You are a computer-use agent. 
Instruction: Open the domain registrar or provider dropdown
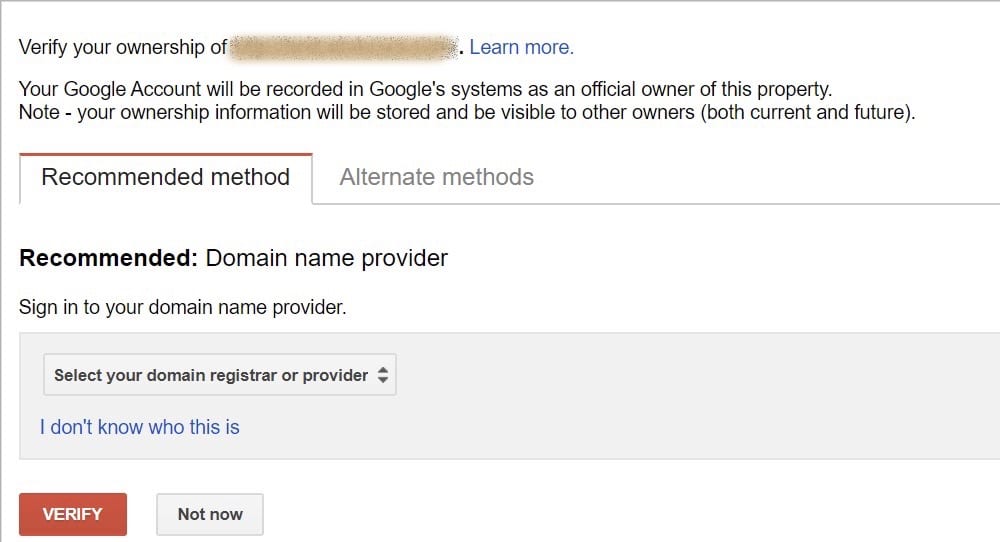click(x=220, y=375)
